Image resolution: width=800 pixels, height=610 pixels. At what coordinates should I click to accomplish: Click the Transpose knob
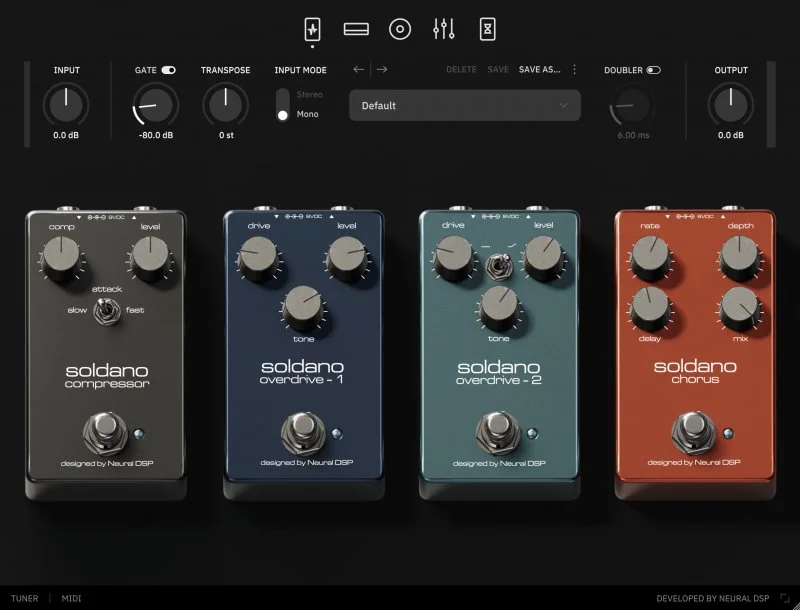coord(226,105)
